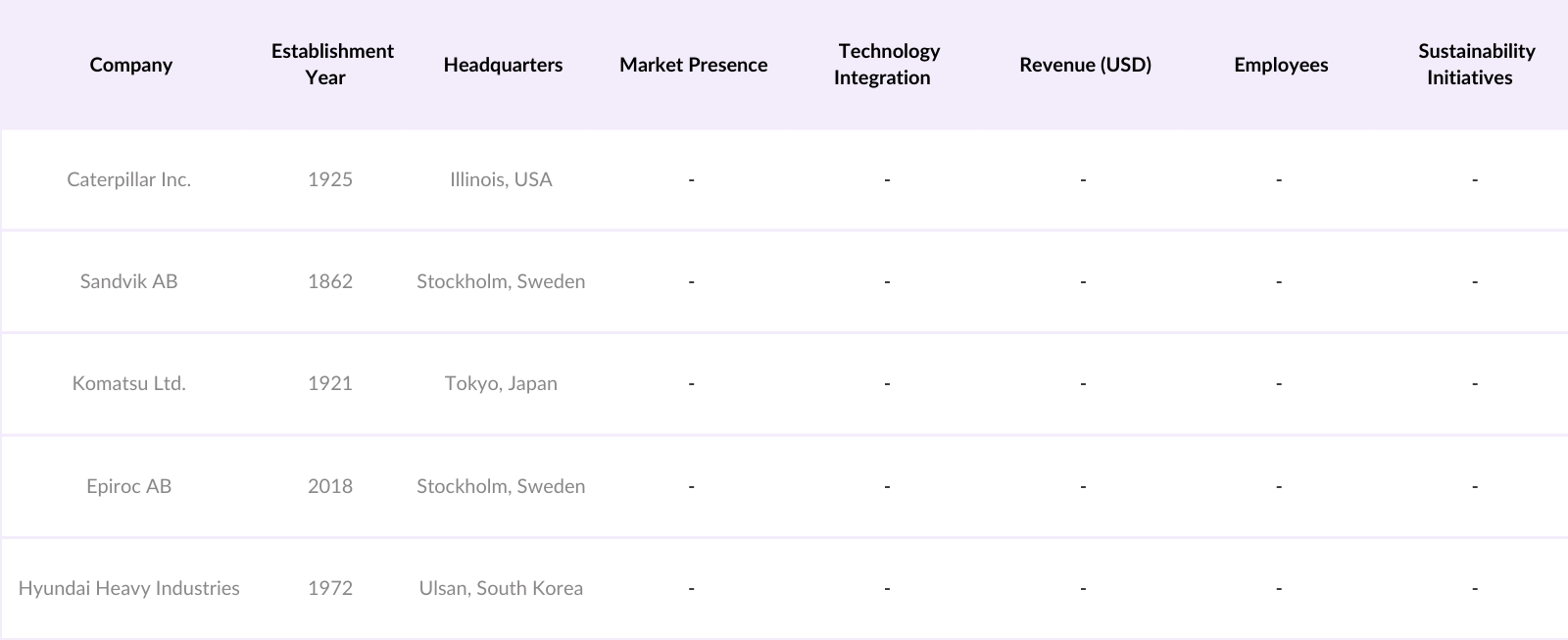Image resolution: width=1568 pixels, height=640 pixels.
Task: Click the Komatsu Ltd. company cell
Action: coord(129,383)
